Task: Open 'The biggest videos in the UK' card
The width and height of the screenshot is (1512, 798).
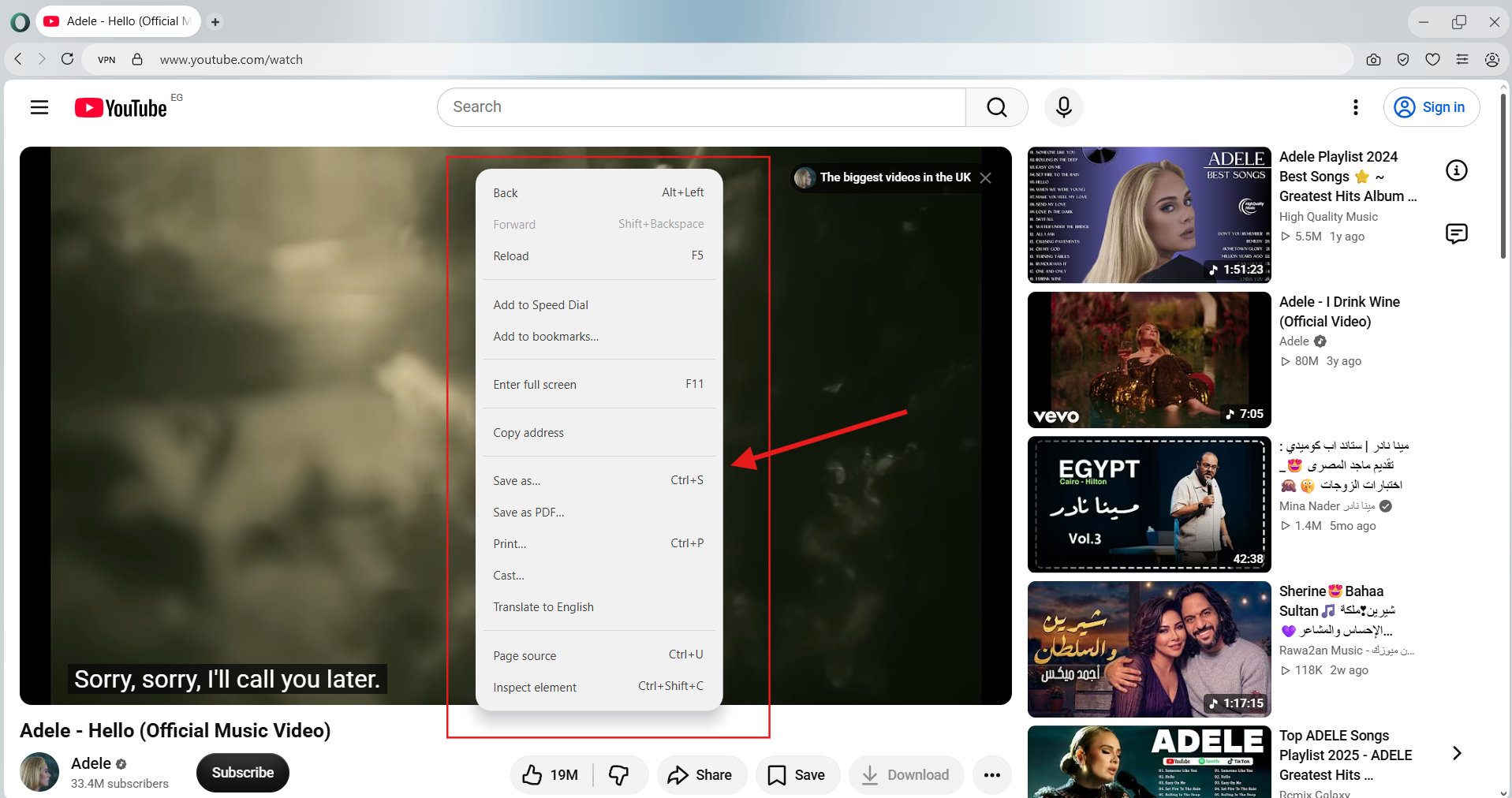Action: pos(884,178)
